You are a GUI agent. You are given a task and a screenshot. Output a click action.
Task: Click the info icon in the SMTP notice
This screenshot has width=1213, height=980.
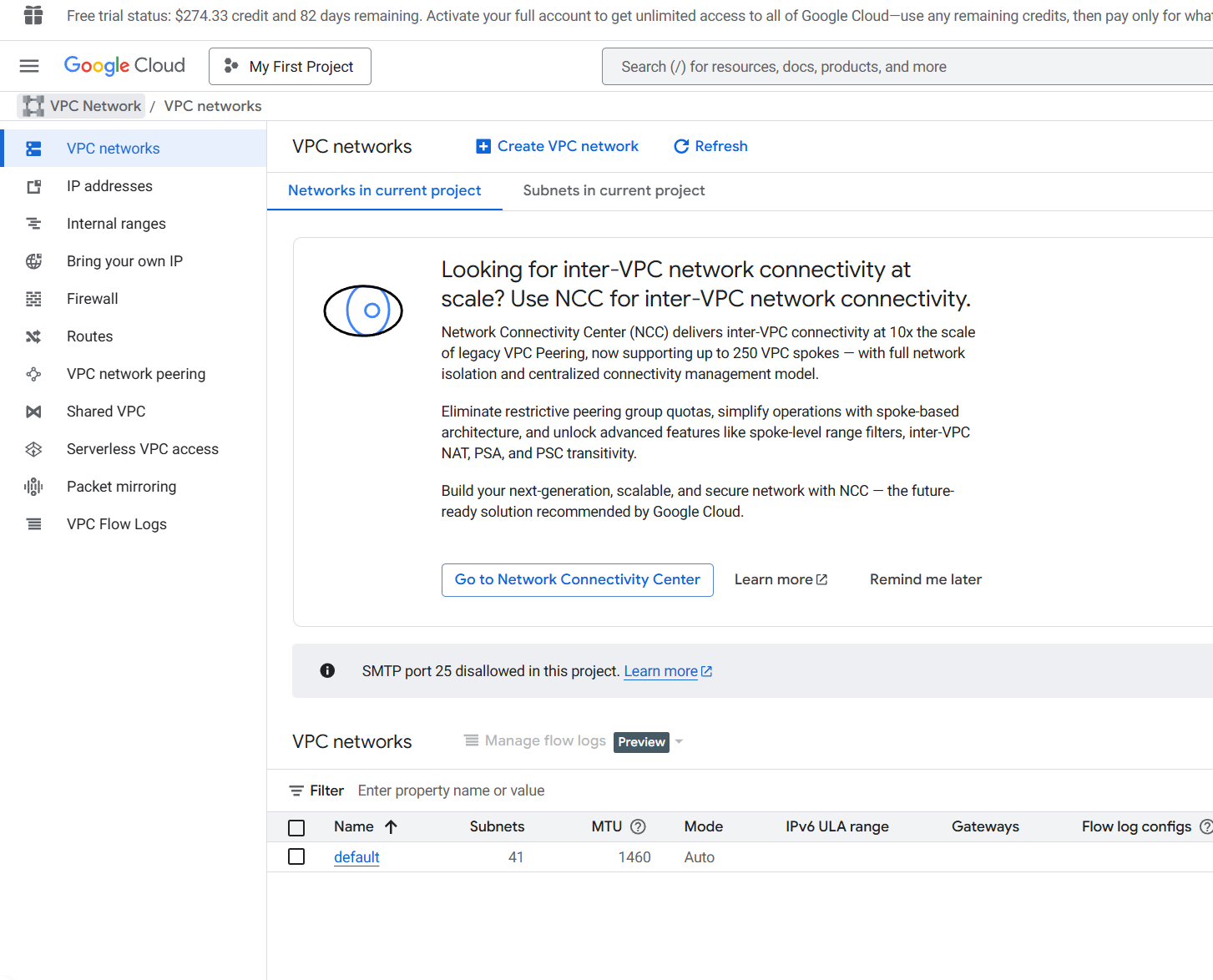pyautogui.click(x=327, y=670)
